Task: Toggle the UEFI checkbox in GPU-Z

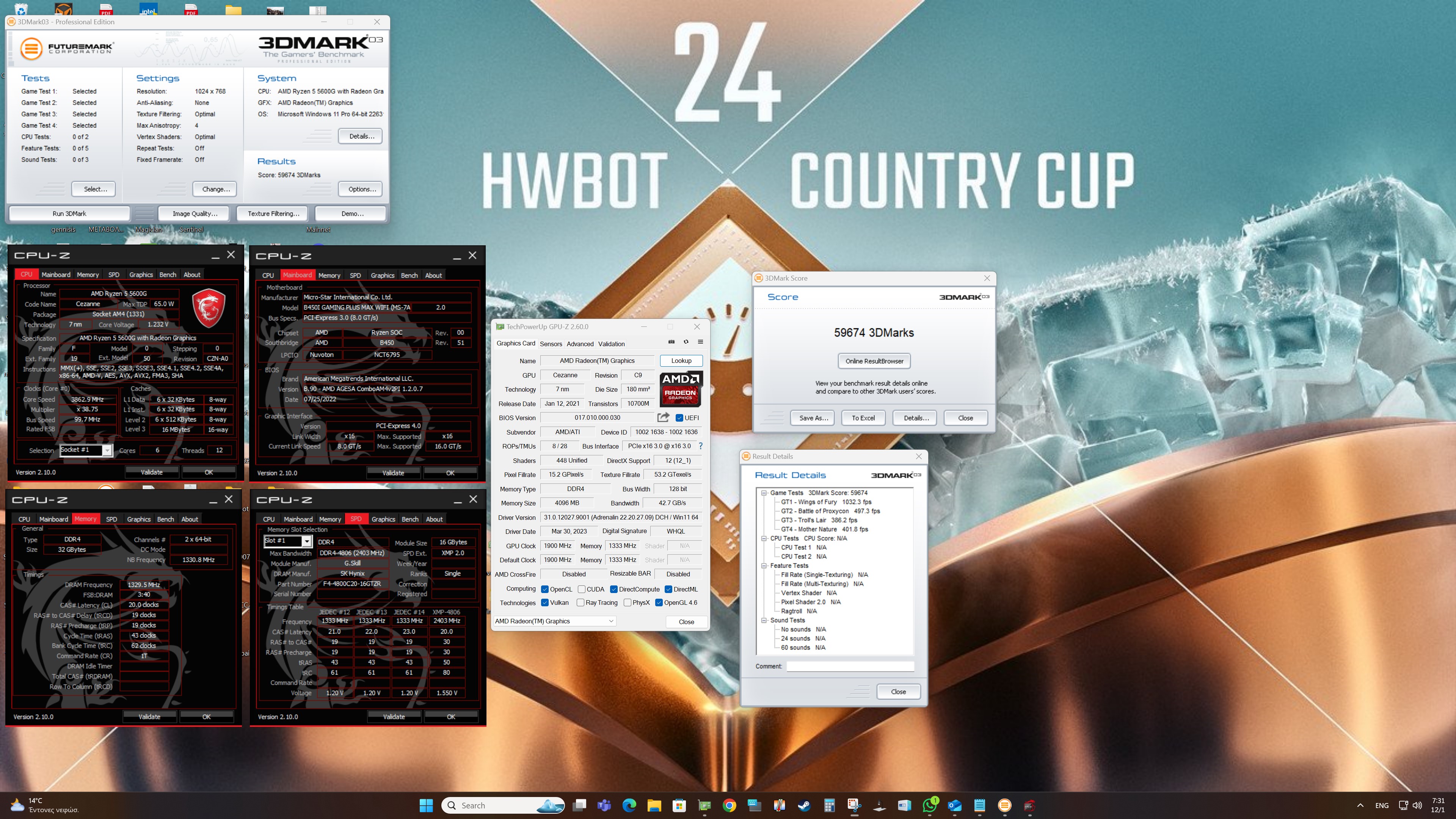Action: pos(679,418)
